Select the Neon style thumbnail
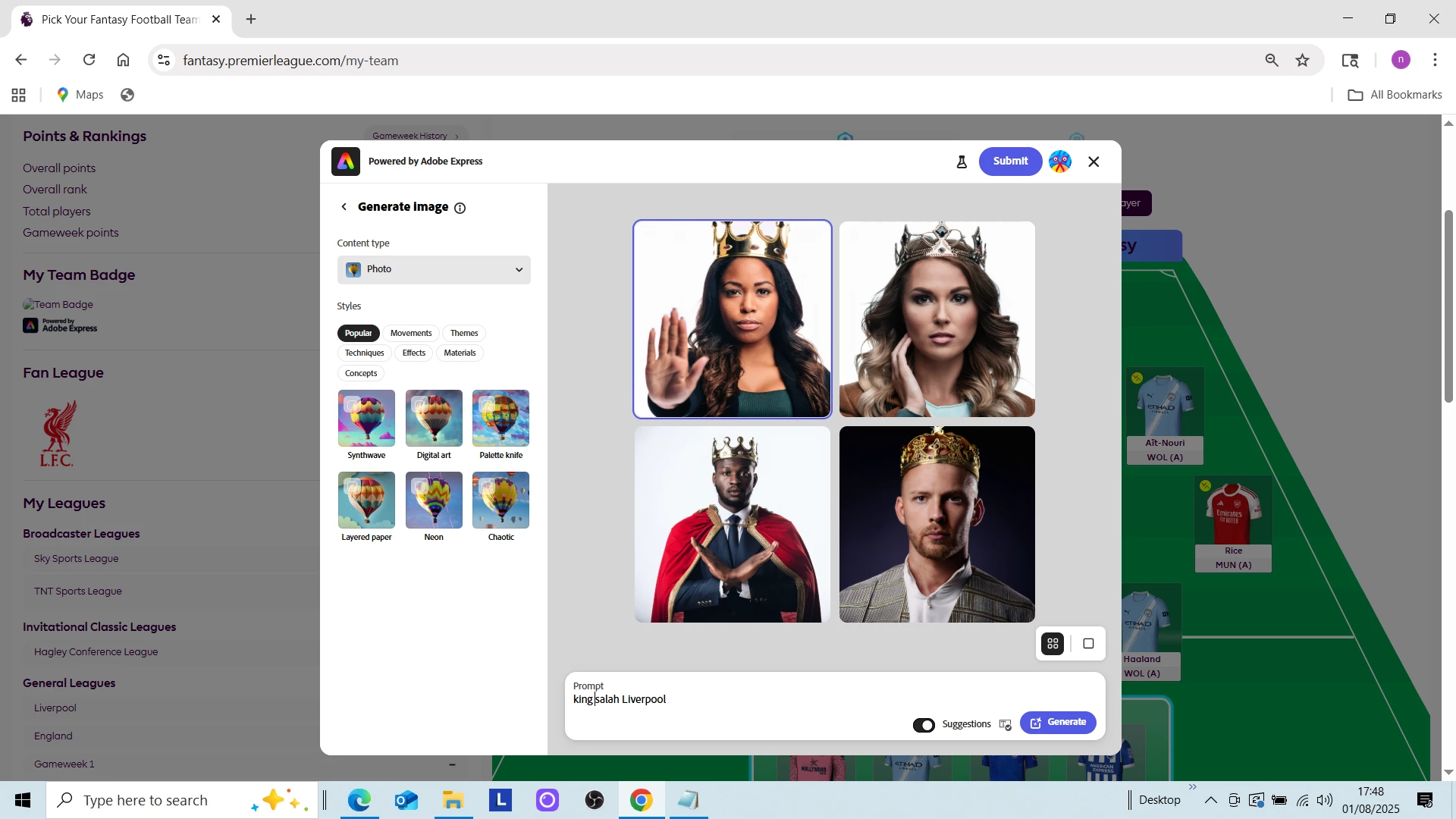The image size is (1456, 819). (x=434, y=500)
